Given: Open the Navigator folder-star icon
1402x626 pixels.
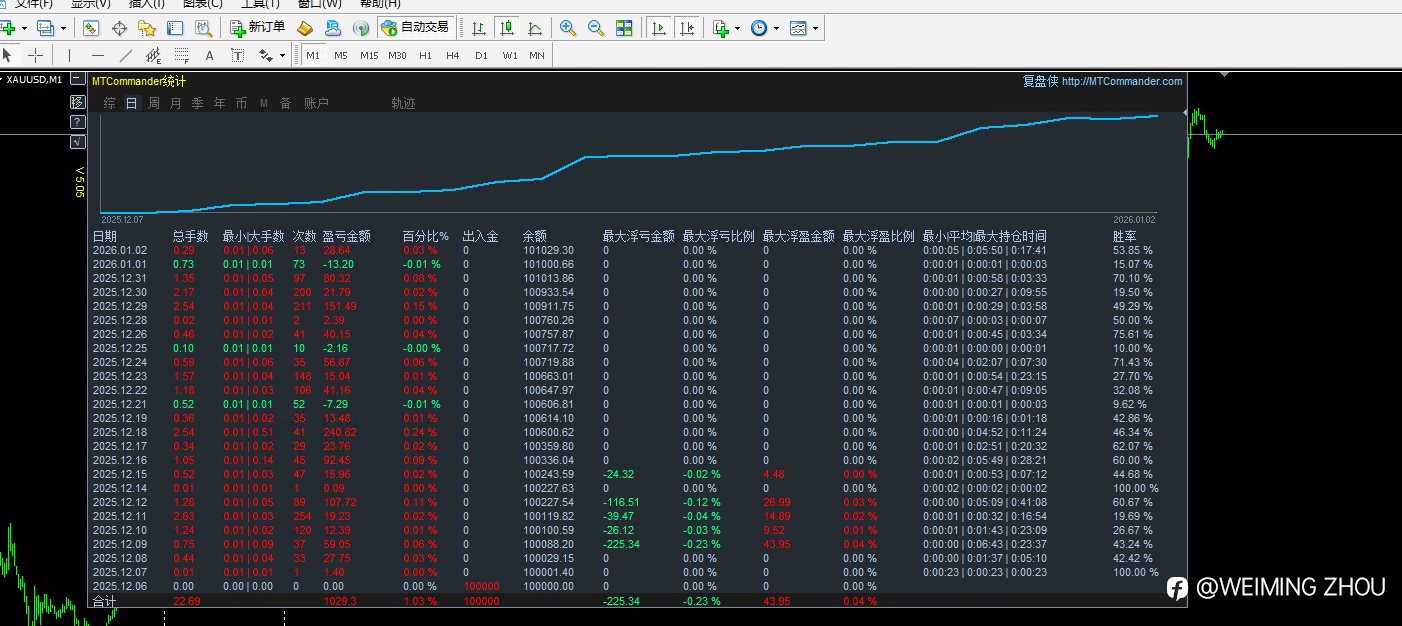Looking at the screenshot, I should (x=147, y=28).
